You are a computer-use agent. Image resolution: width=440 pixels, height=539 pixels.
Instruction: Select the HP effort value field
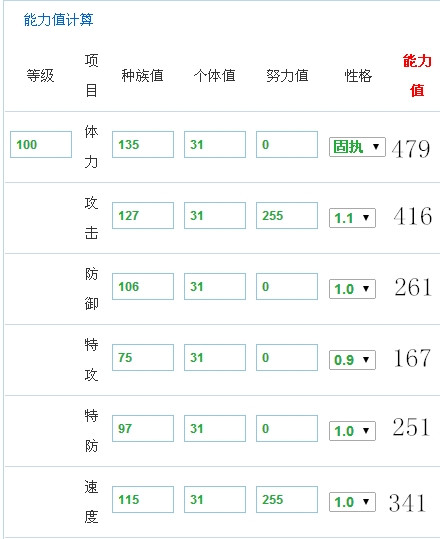click(287, 144)
